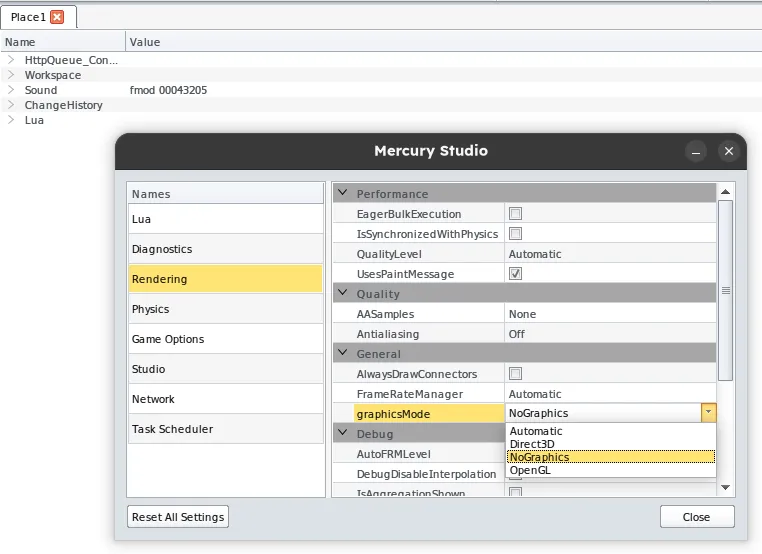Choose OpenGL from the graphicsMode list

click(x=611, y=470)
